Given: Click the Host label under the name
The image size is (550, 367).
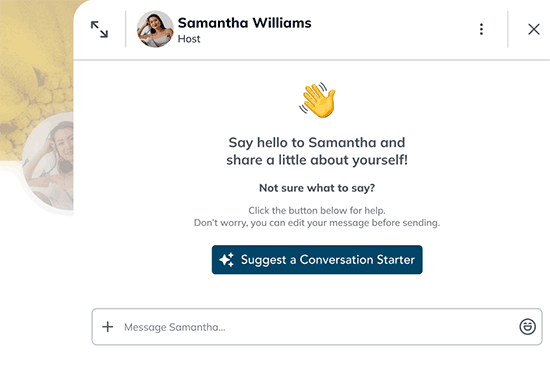Looking at the screenshot, I should pyautogui.click(x=189, y=39).
